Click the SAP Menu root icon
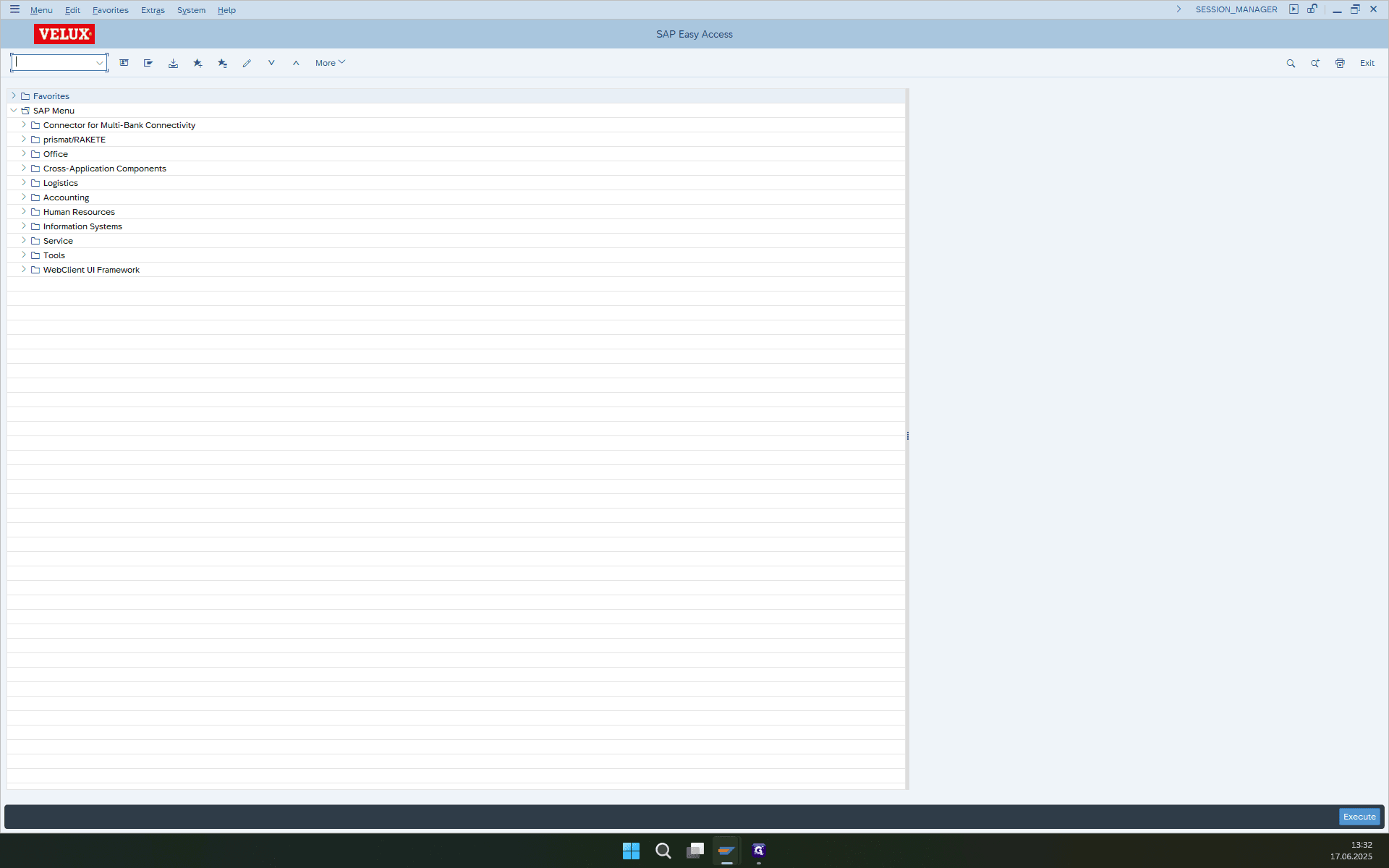 point(25,111)
